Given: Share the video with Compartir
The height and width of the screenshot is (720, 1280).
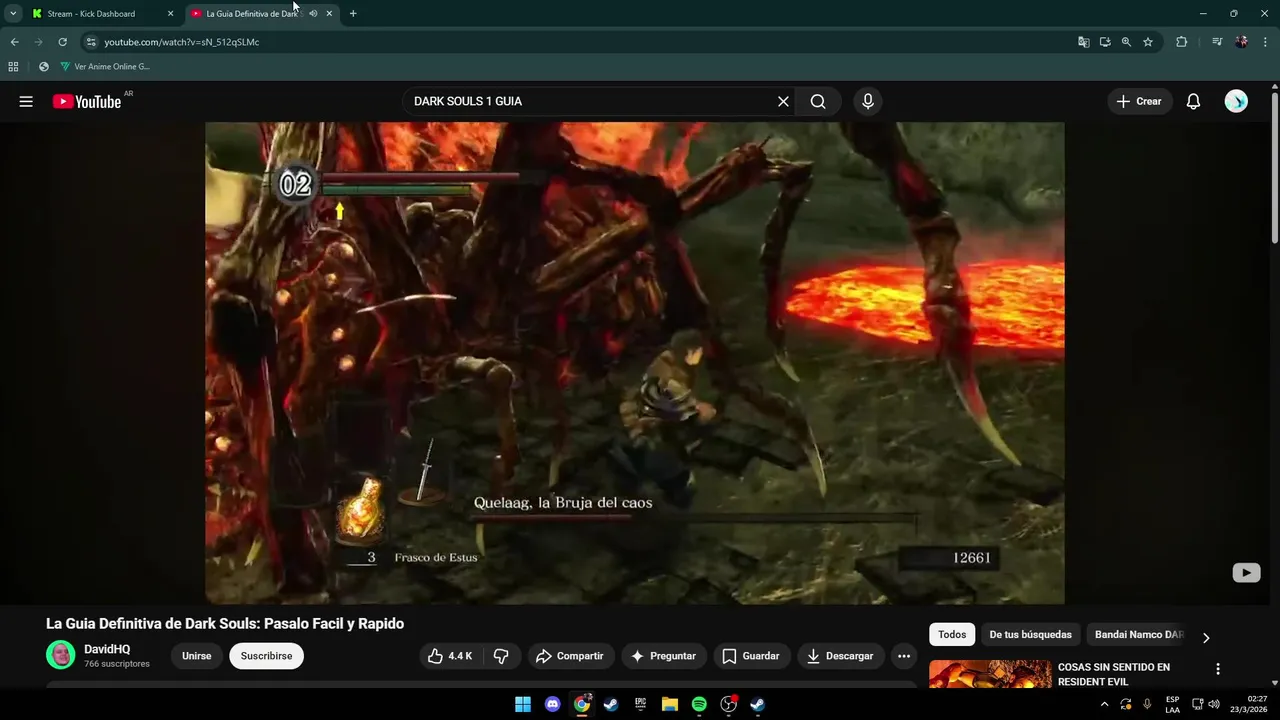Looking at the screenshot, I should click(570, 656).
